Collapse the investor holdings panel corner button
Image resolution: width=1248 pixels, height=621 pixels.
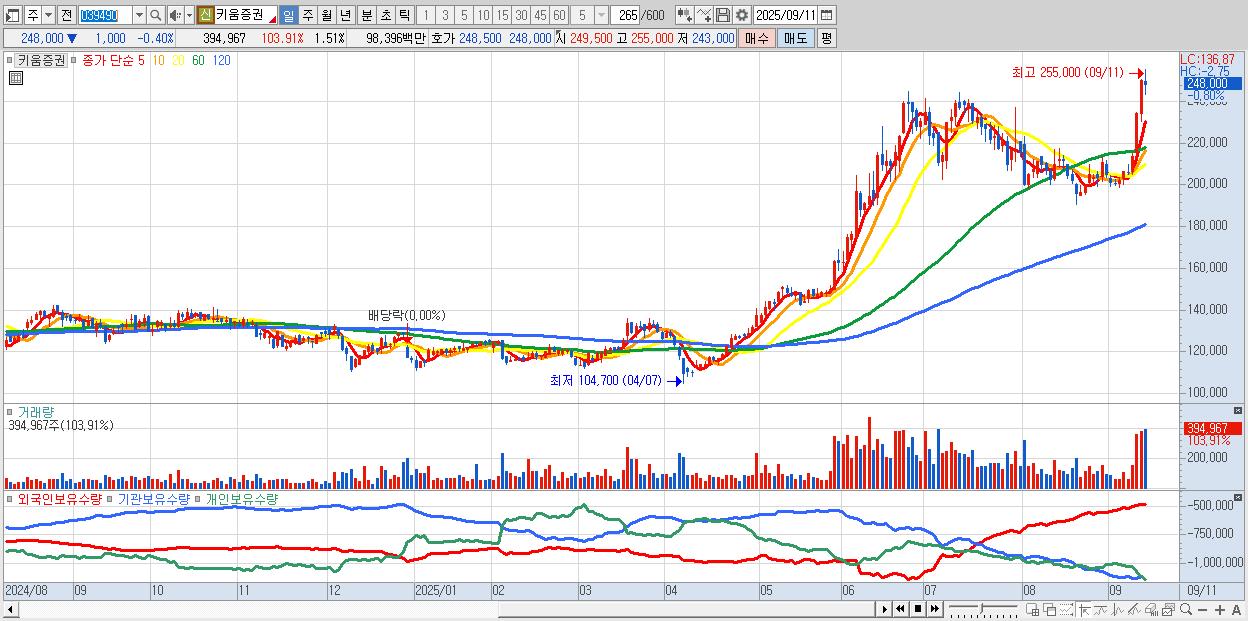pos(1239,497)
